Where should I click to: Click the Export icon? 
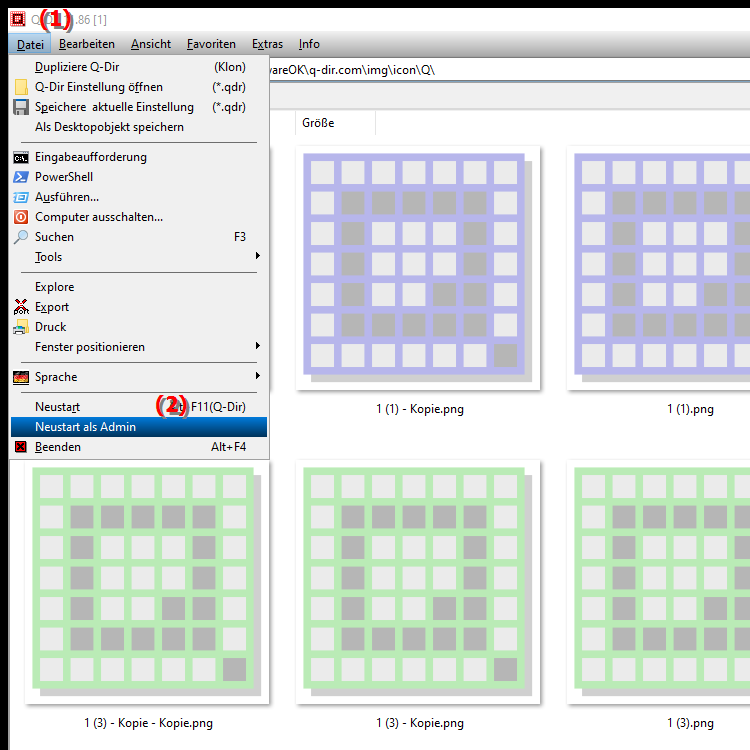pos(21,307)
